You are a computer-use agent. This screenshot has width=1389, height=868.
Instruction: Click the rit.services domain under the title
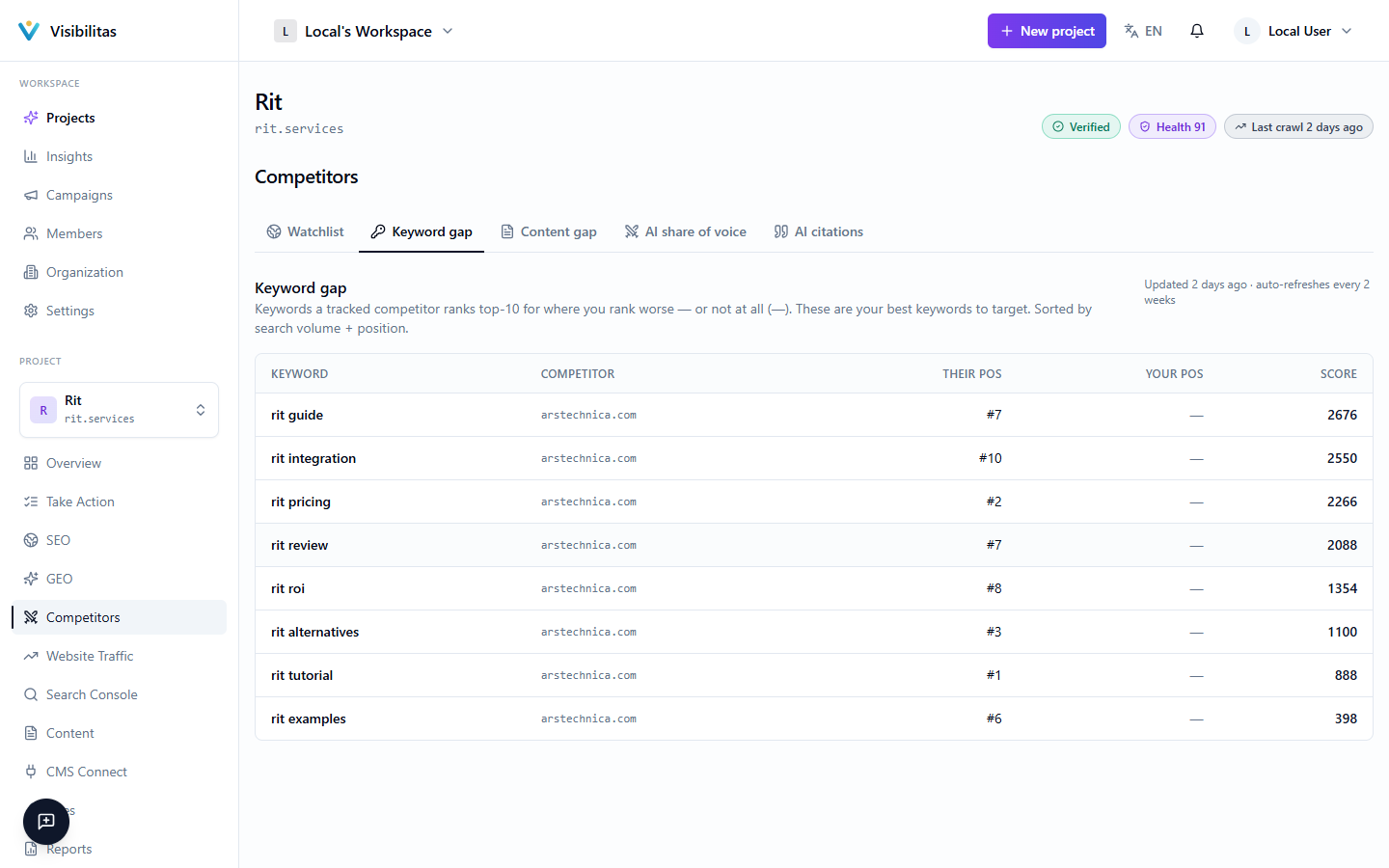[299, 128]
